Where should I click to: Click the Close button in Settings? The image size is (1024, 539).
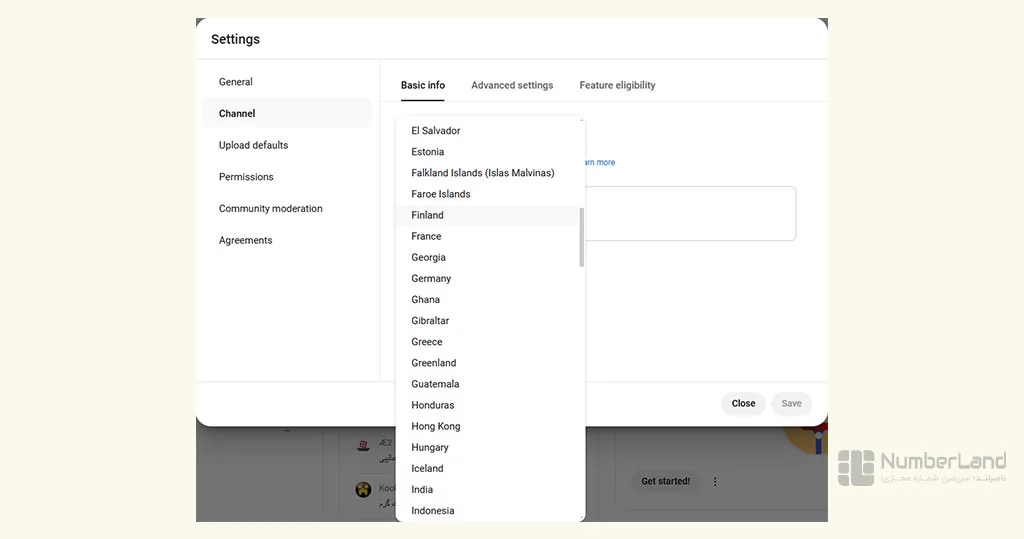pyautogui.click(x=743, y=403)
